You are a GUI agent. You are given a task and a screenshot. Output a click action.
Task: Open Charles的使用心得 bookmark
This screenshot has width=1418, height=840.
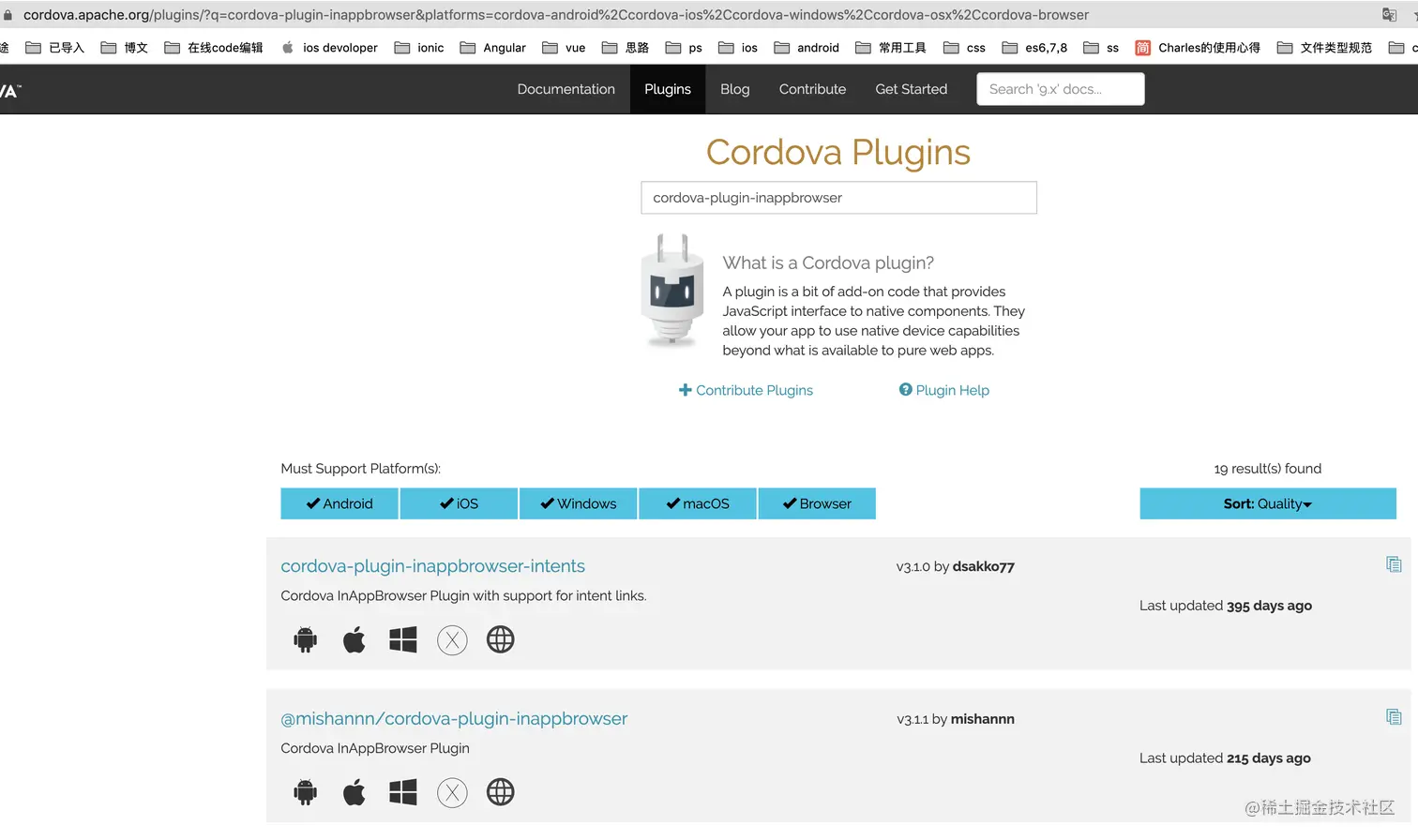1198,48
